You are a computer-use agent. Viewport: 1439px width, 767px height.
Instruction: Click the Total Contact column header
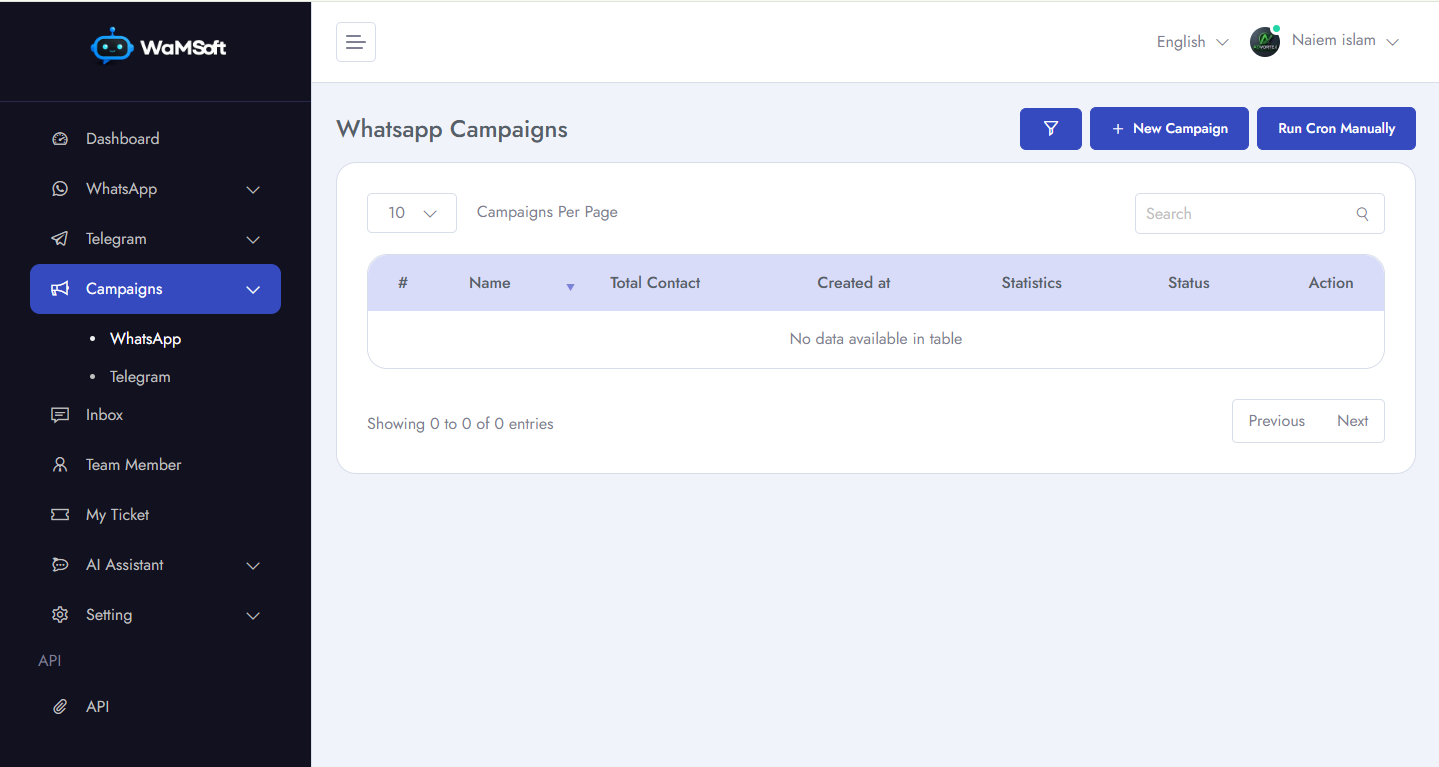point(655,283)
